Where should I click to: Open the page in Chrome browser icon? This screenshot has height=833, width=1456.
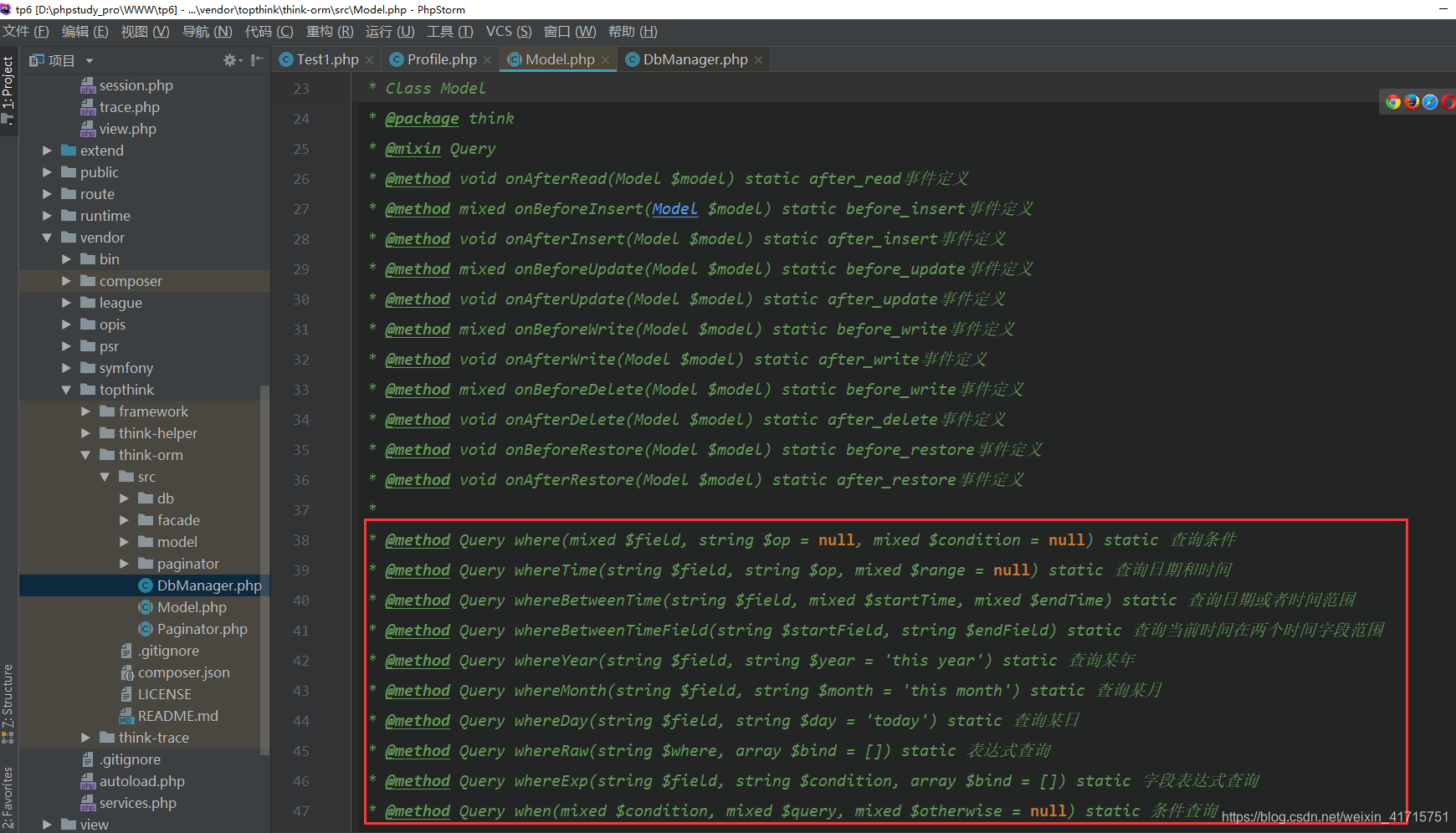pyautogui.click(x=1393, y=102)
